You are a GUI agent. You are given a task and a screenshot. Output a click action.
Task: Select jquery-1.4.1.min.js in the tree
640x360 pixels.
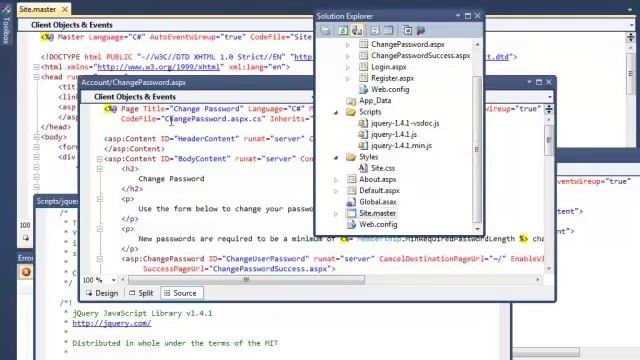point(401,145)
